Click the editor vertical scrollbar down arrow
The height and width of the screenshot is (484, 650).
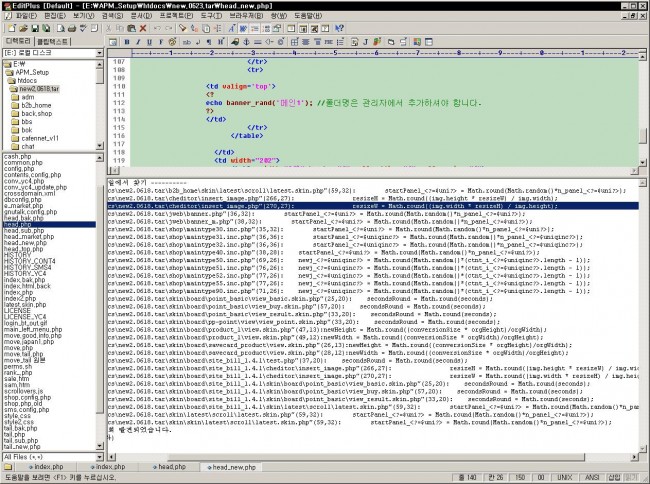pyautogui.click(x=642, y=164)
